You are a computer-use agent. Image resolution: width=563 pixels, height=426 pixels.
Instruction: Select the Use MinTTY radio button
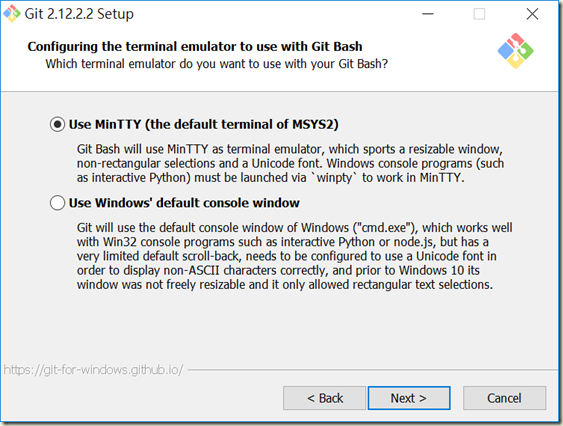[57, 125]
